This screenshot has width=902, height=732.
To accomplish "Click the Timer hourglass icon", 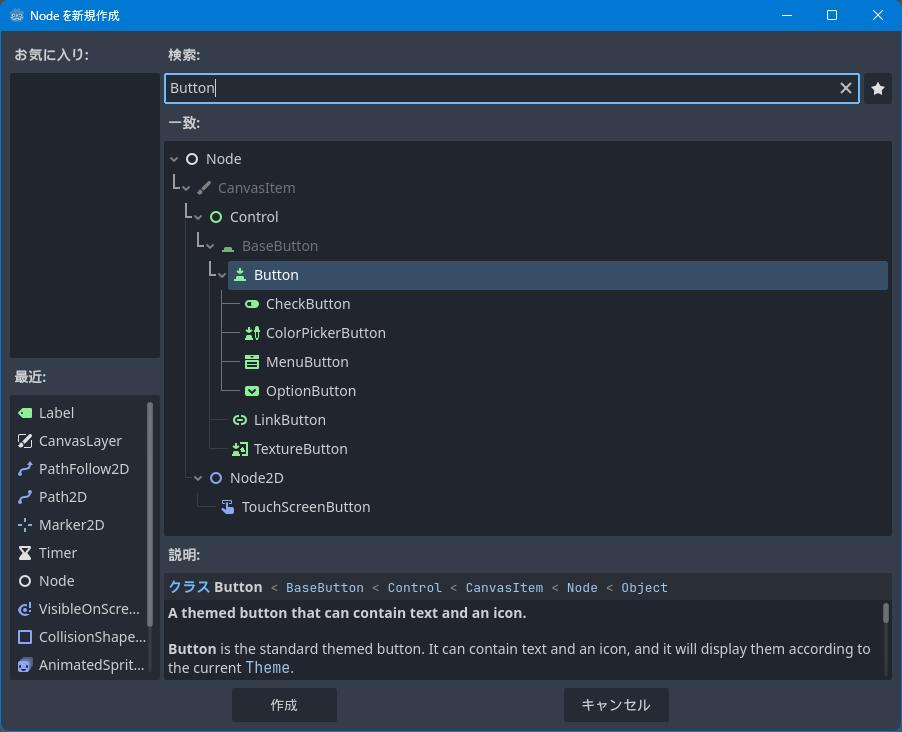I will tap(25, 553).
